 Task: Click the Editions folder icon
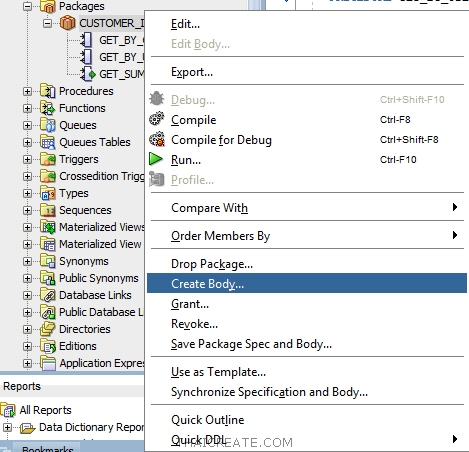click(48, 346)
